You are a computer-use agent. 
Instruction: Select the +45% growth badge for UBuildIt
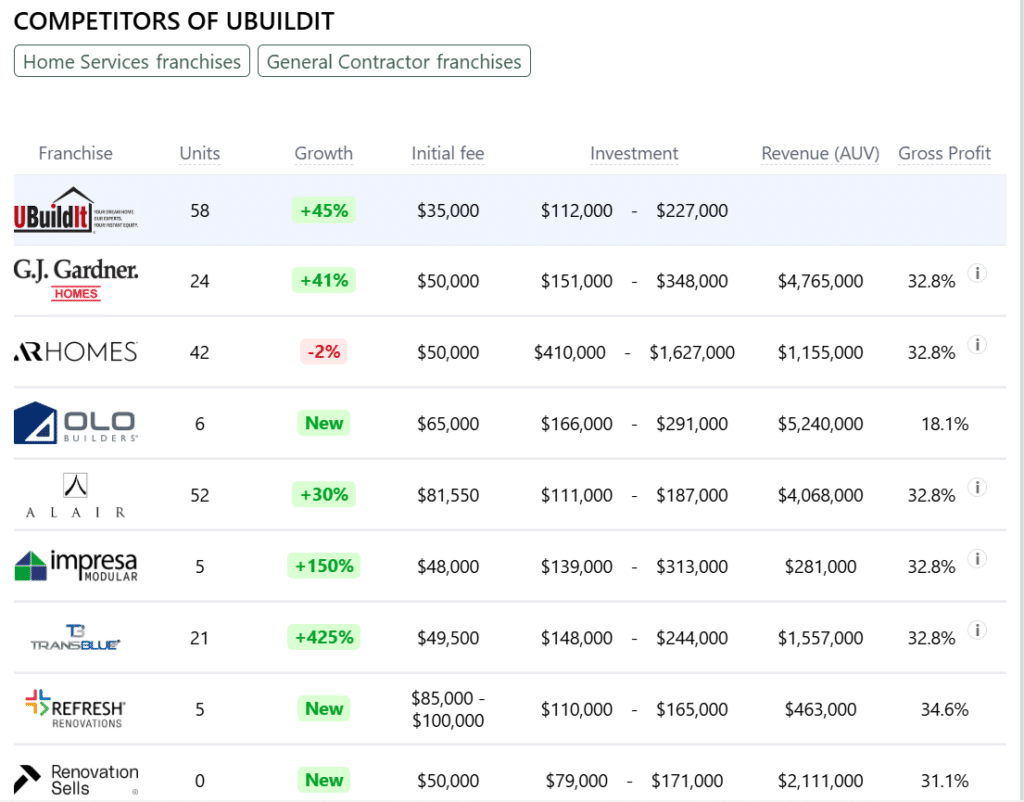pyautogui.click(x=324, y=210)
